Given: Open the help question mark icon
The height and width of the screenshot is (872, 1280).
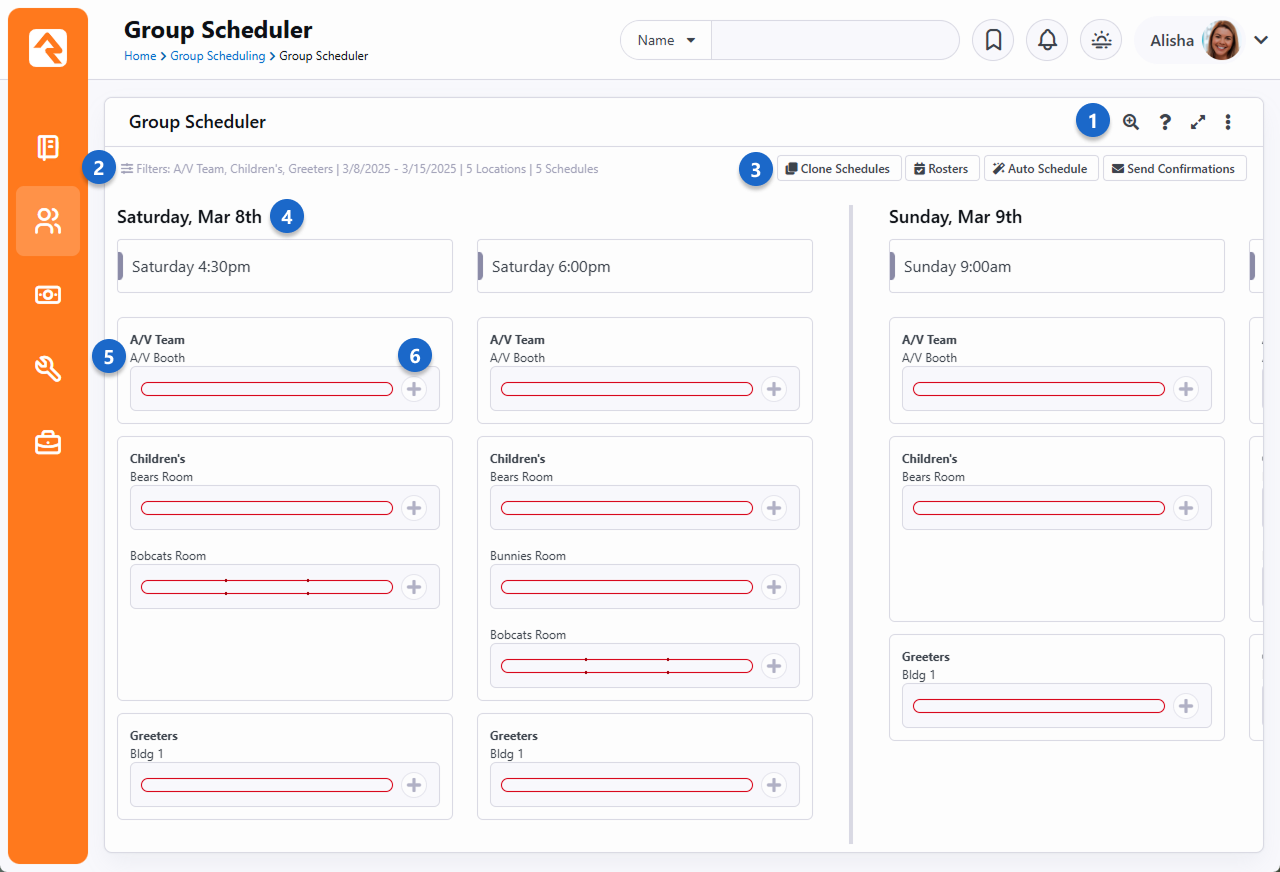Looking at the screenshot, I should [1165, 122].
